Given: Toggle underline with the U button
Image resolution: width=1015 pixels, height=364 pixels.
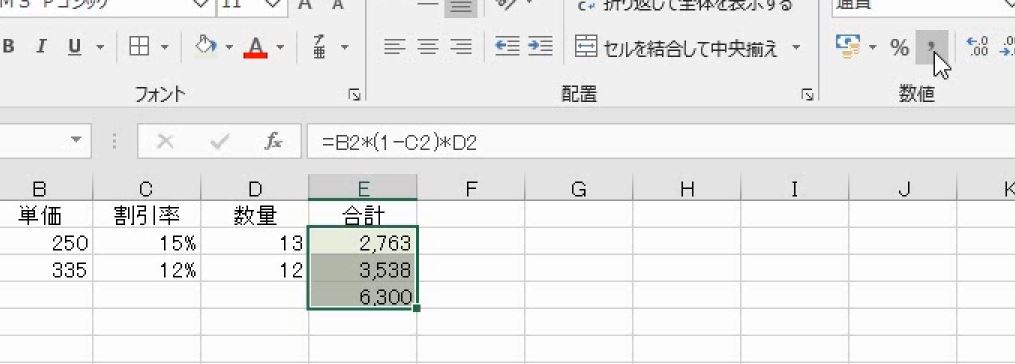Looking at the screenshot, I should coord(75,47).
